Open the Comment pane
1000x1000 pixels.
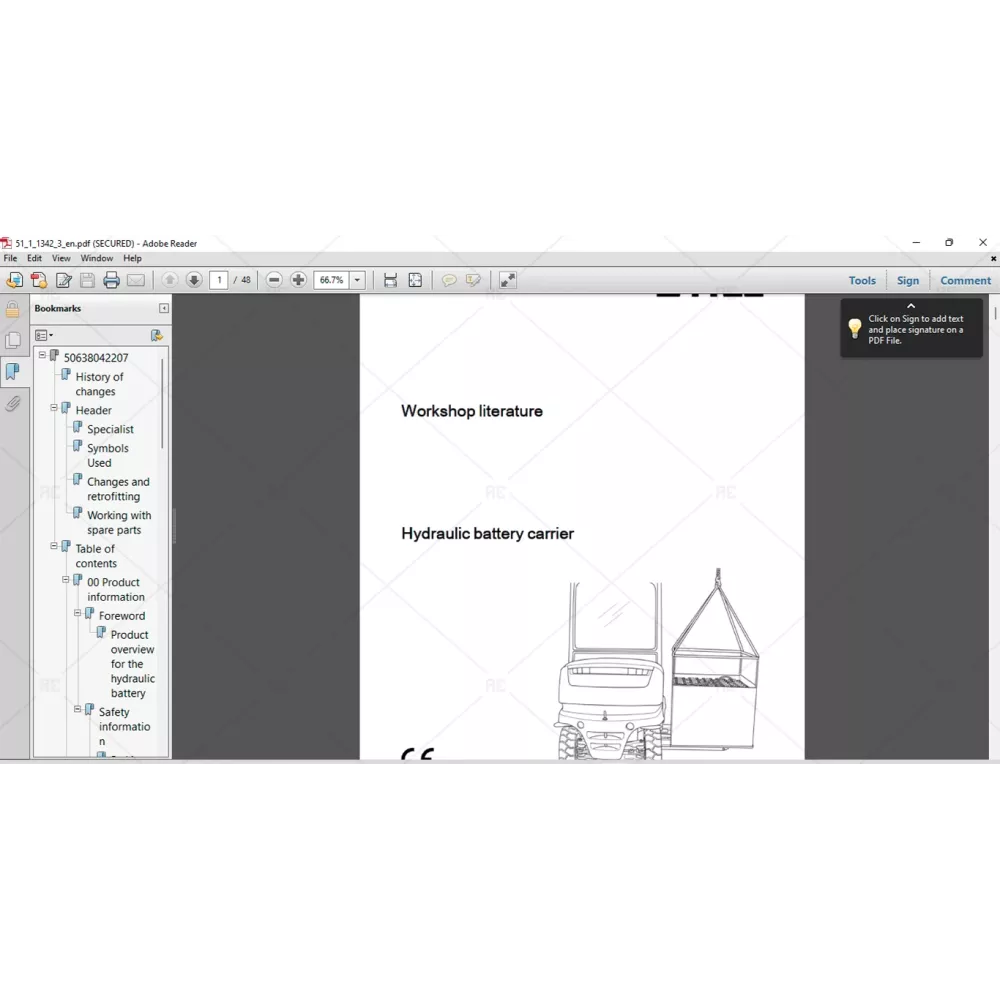pos(965,281)
